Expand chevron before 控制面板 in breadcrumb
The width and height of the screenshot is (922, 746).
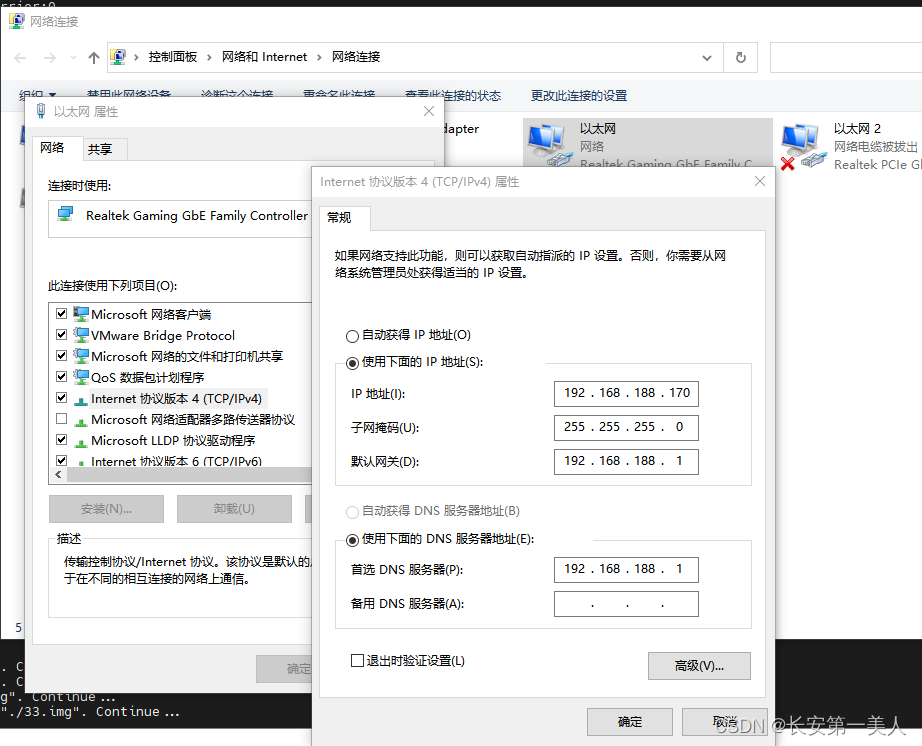[136, 57]
